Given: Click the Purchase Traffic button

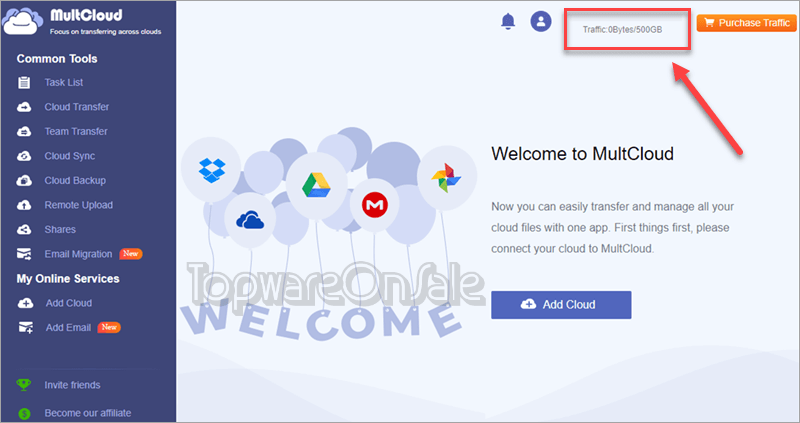Looking at the screenshot, I should point(746,22).
